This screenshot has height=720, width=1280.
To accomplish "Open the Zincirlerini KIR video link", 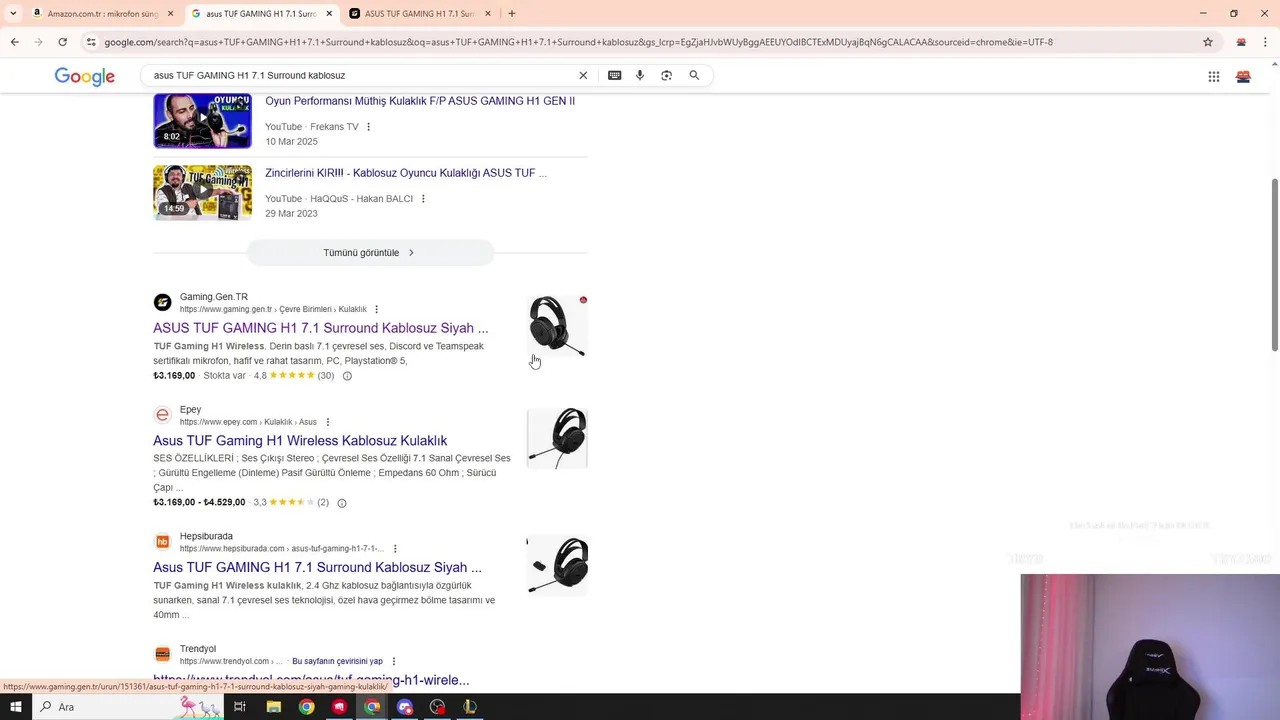I will (x=406, y=173).
